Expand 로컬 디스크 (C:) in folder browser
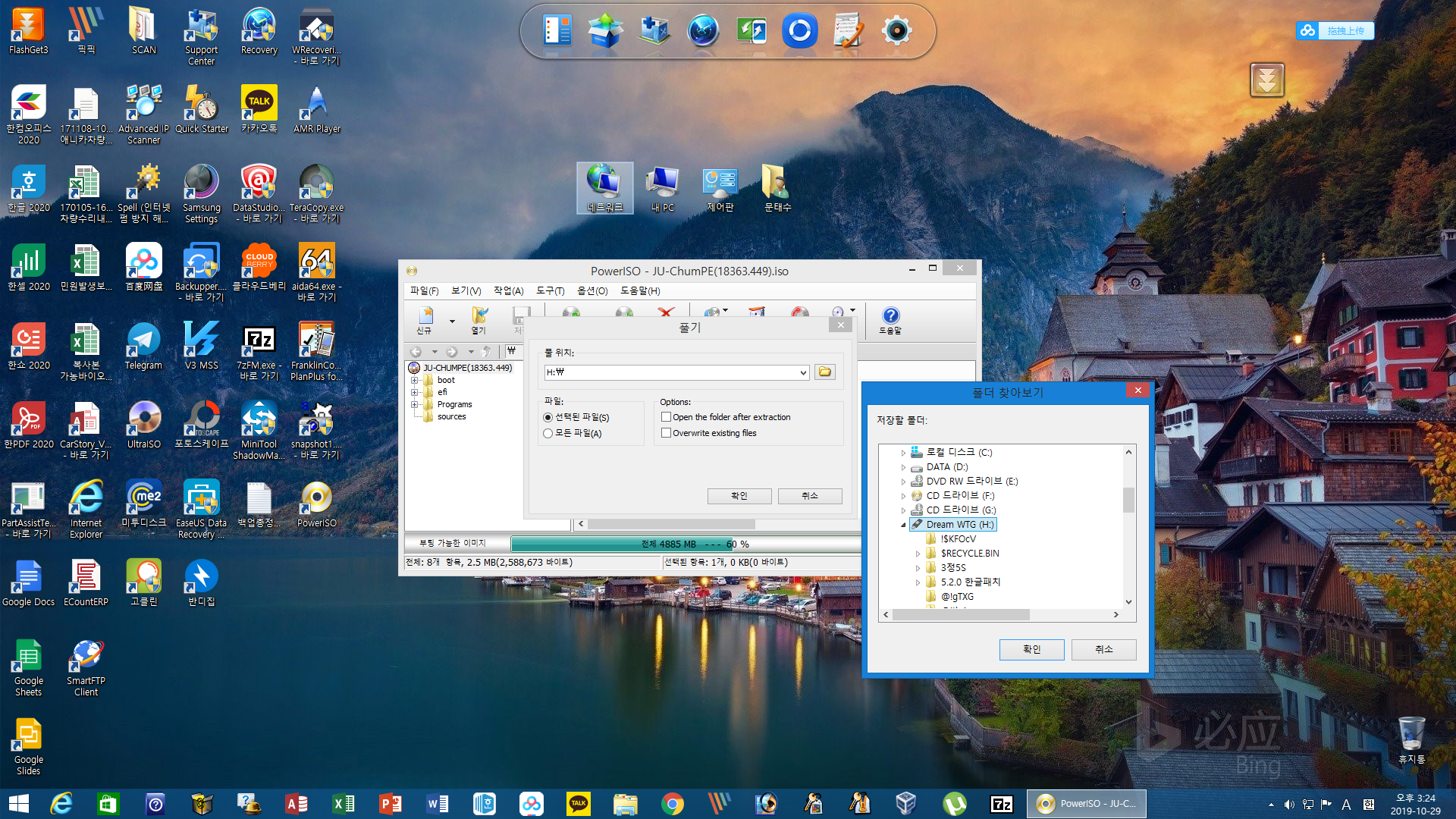1456x819 pixels. point(903,453)
